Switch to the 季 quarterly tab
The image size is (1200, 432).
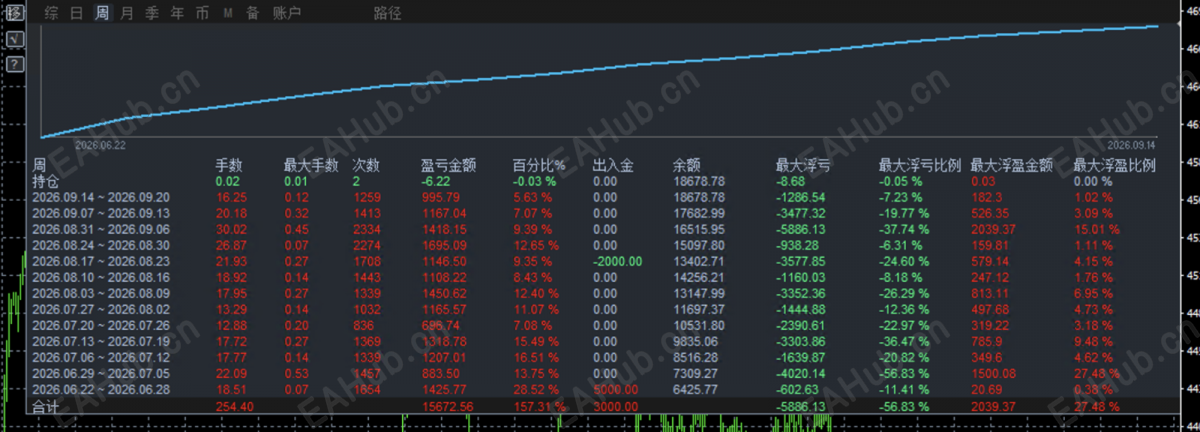152,13
